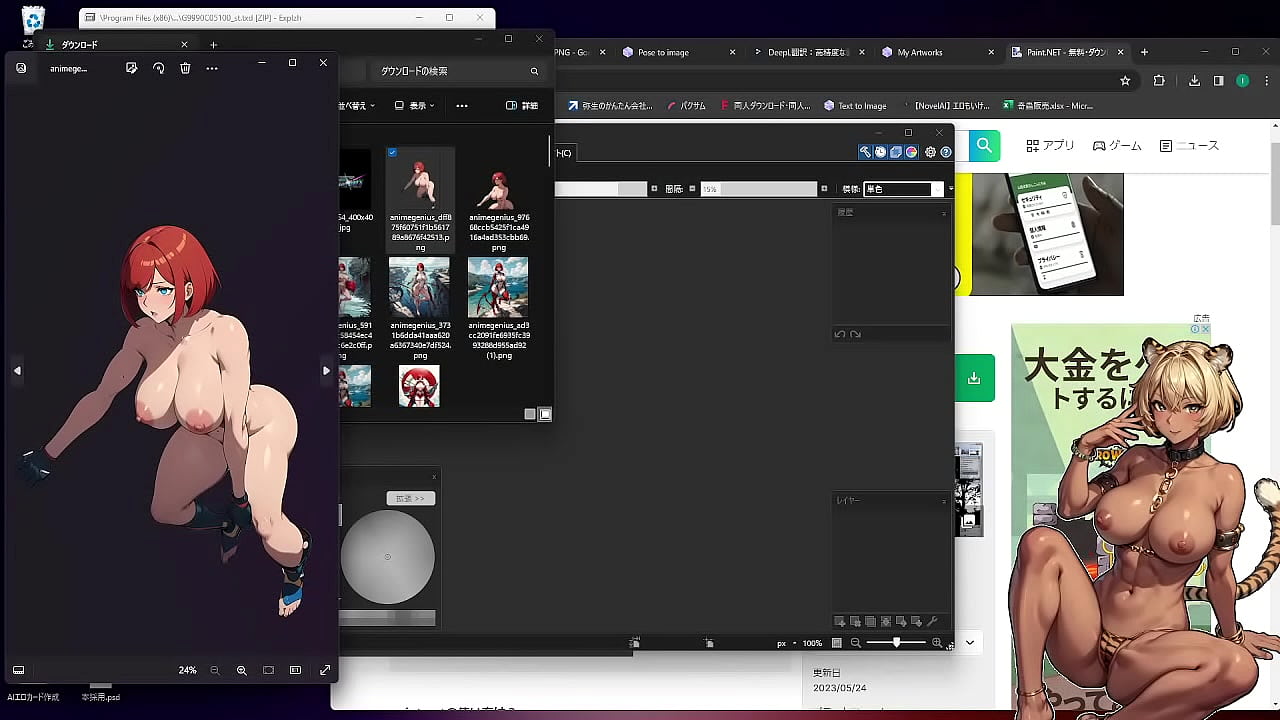Open the 単色 fill style dropdown

[x=903, y=188]
